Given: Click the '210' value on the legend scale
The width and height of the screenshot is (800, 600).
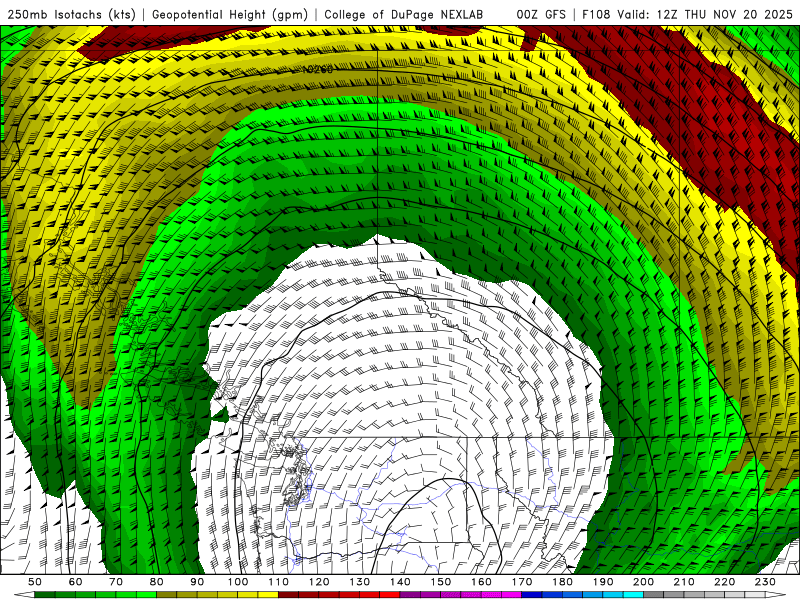Looking at the screenshot, I should click(684, 582).
